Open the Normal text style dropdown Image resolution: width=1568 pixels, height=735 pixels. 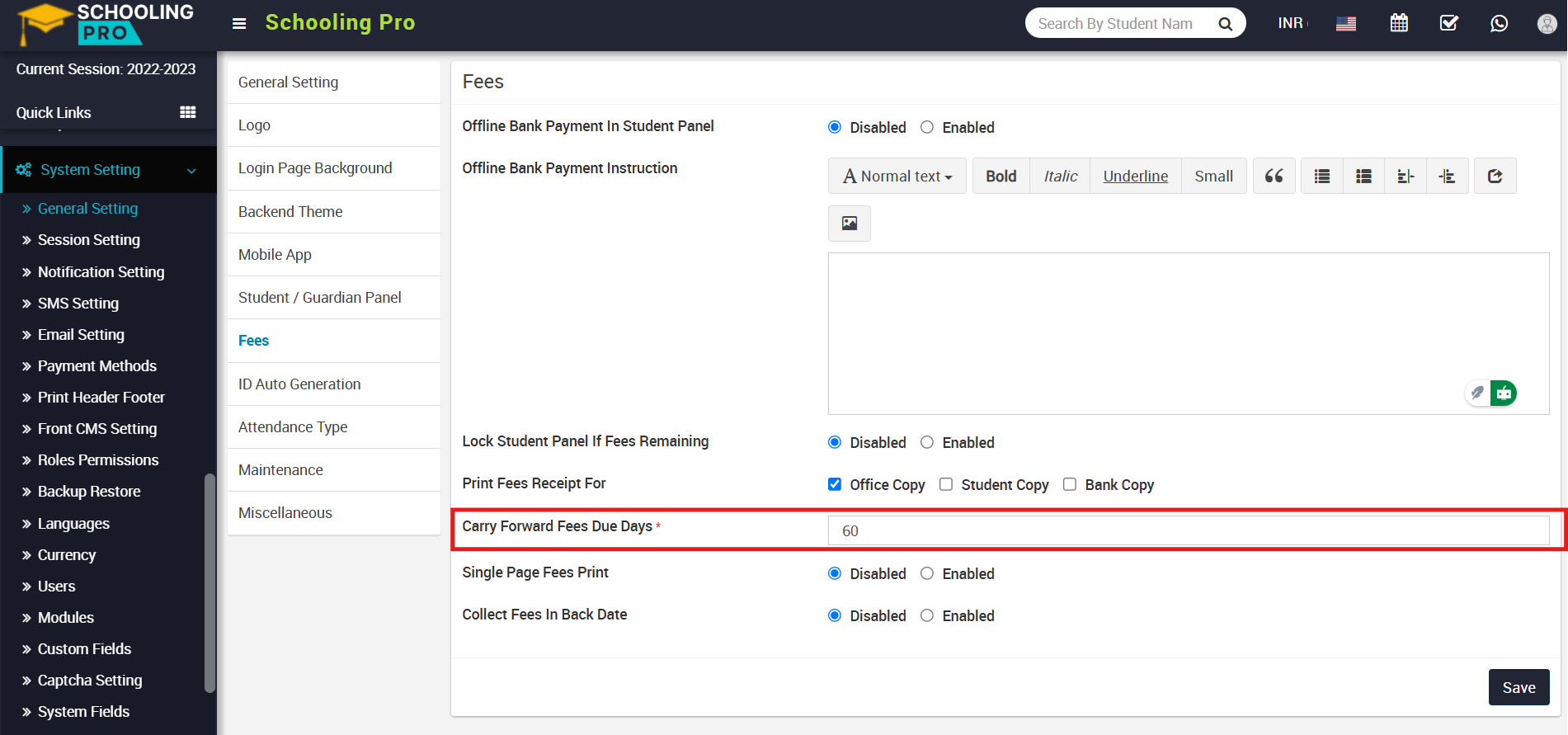(x=897, y=176)
